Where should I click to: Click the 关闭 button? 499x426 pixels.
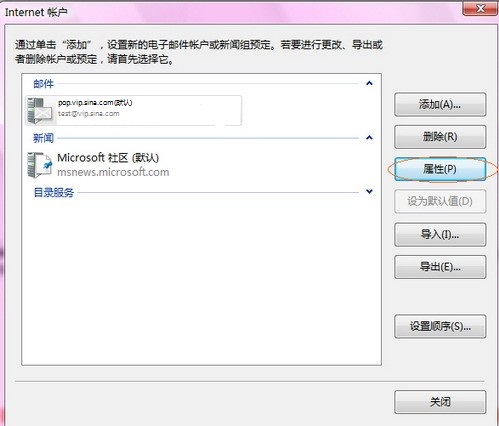[x=440, y=402]
